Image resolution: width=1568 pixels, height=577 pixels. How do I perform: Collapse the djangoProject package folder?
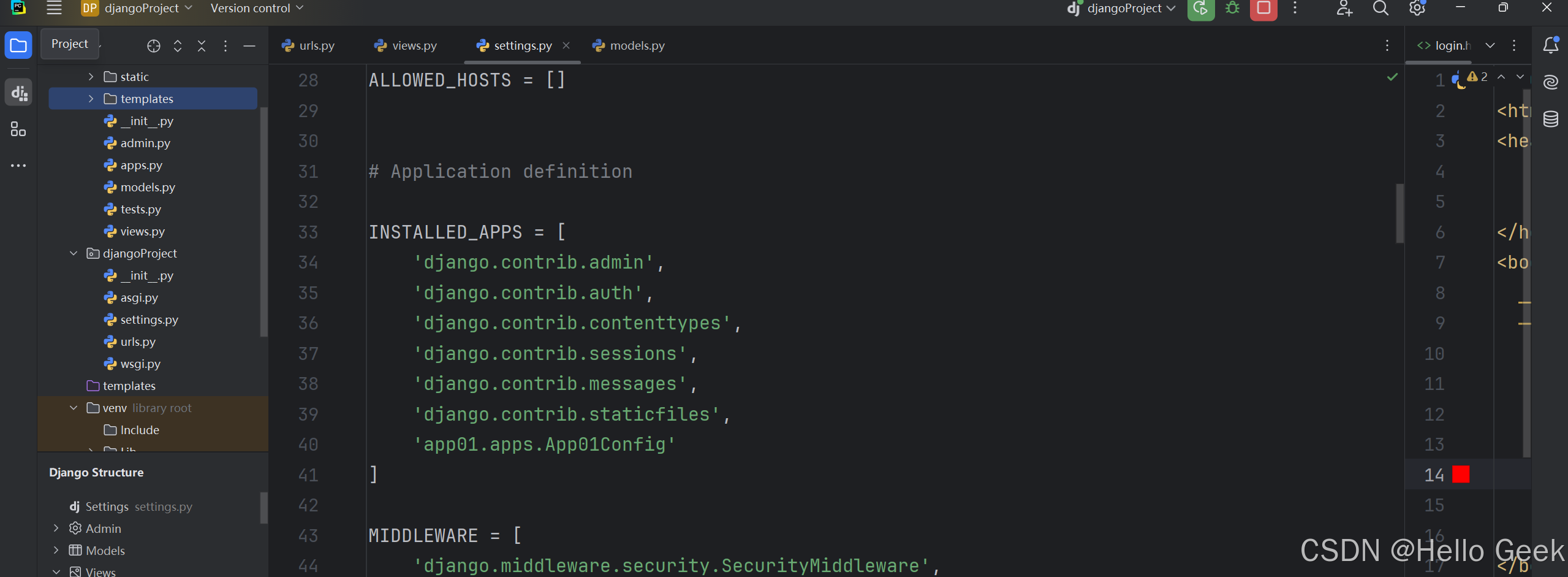tap(74, 253)
